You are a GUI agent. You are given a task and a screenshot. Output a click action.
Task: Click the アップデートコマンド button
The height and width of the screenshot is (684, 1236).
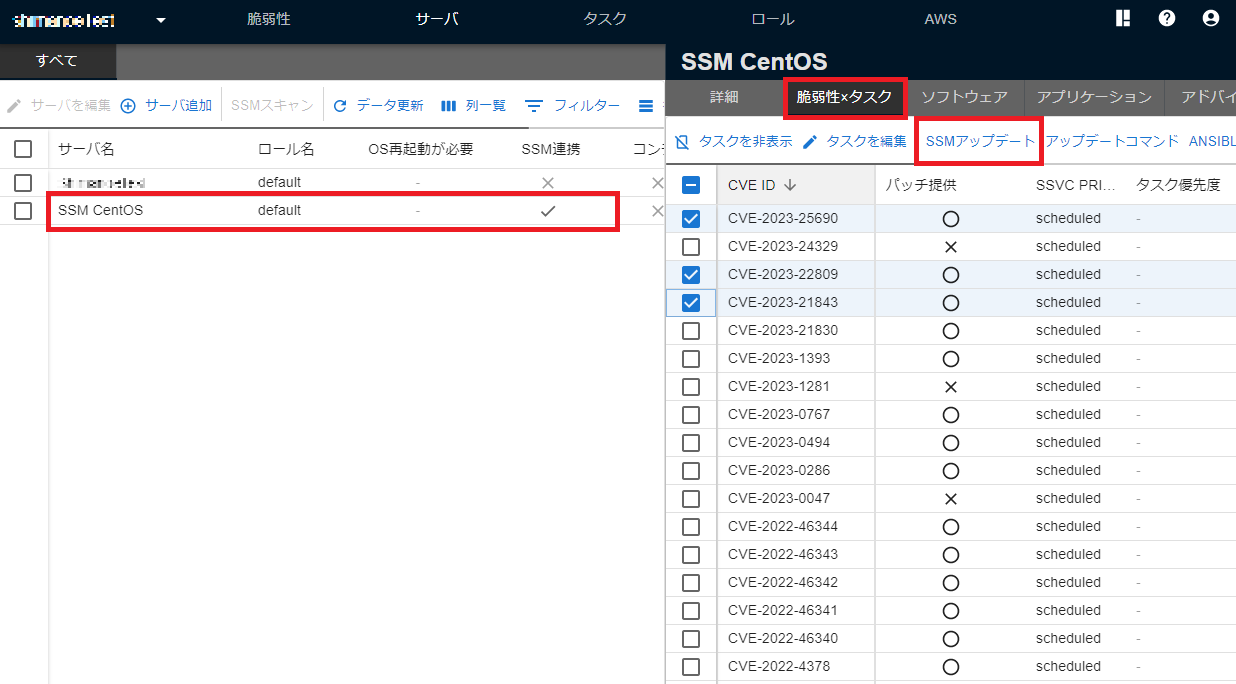point(1112,142)
